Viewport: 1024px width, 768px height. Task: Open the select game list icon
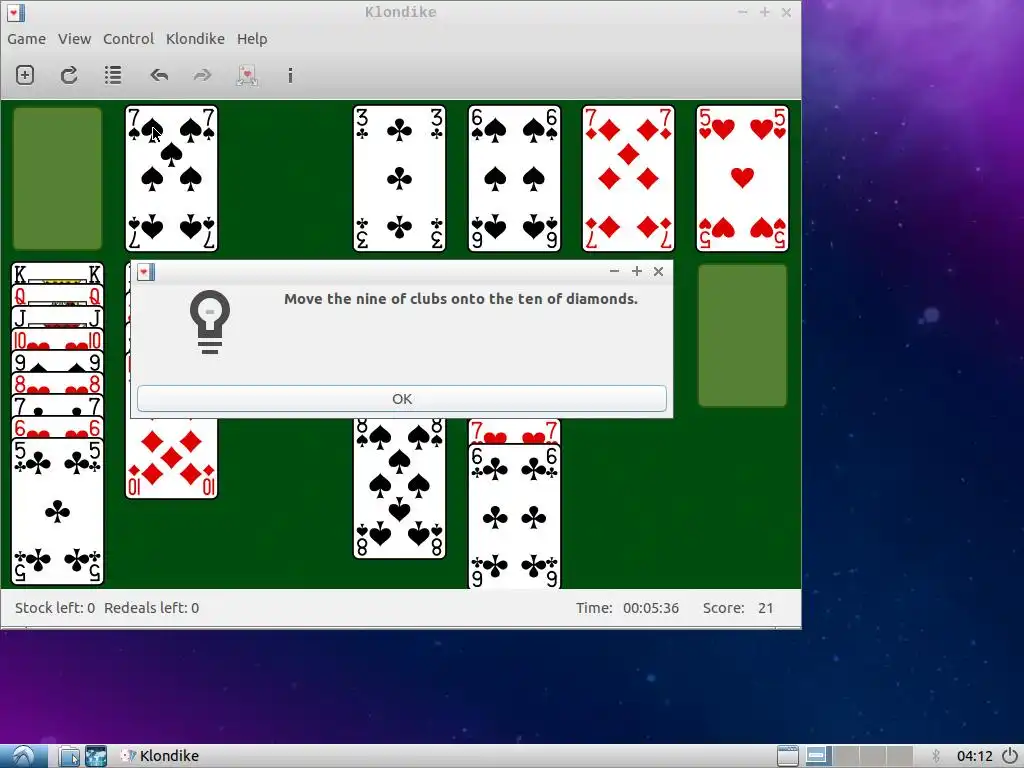click(113, 75)
